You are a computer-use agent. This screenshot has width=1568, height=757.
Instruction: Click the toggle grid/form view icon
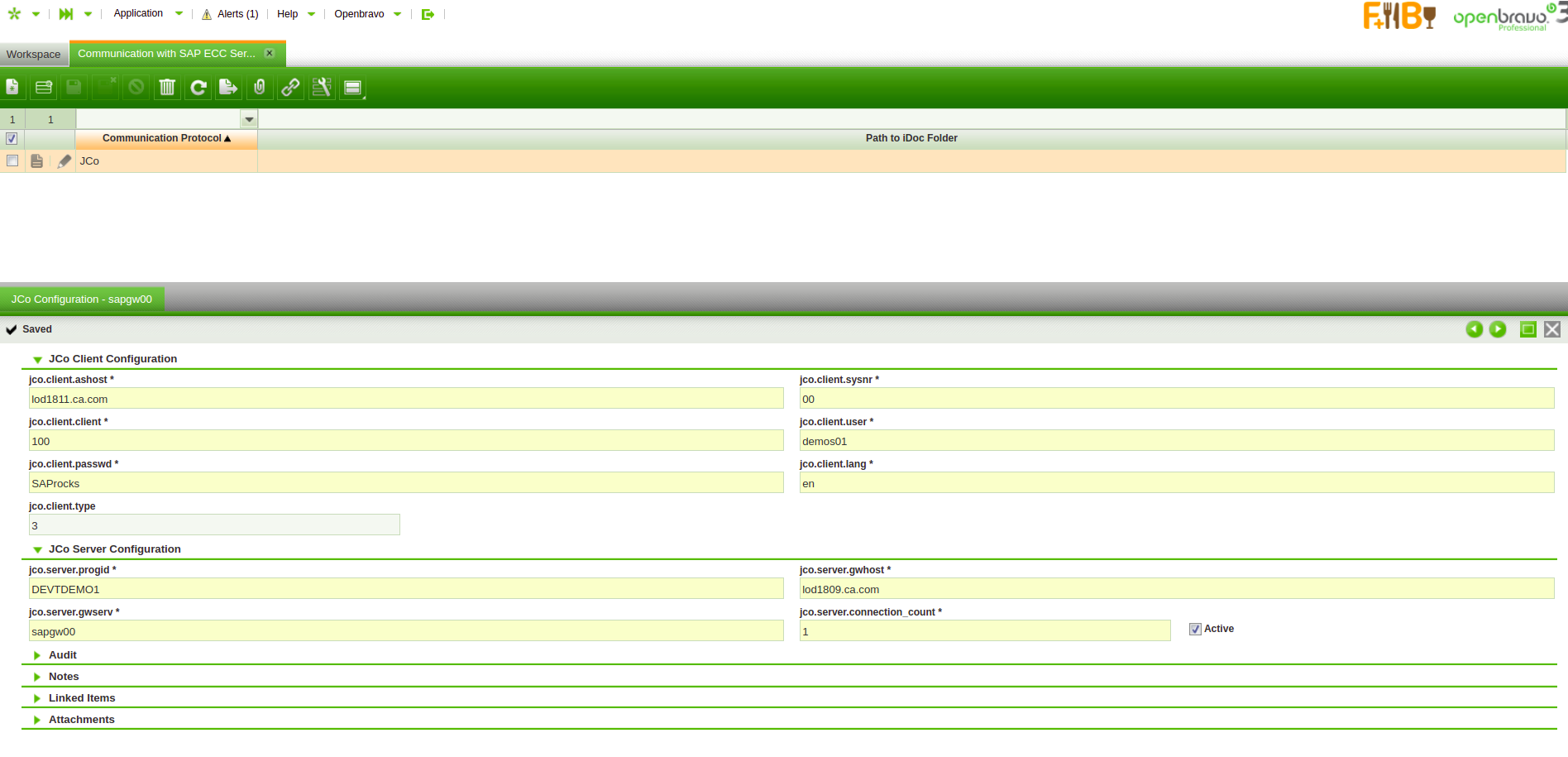353,87
